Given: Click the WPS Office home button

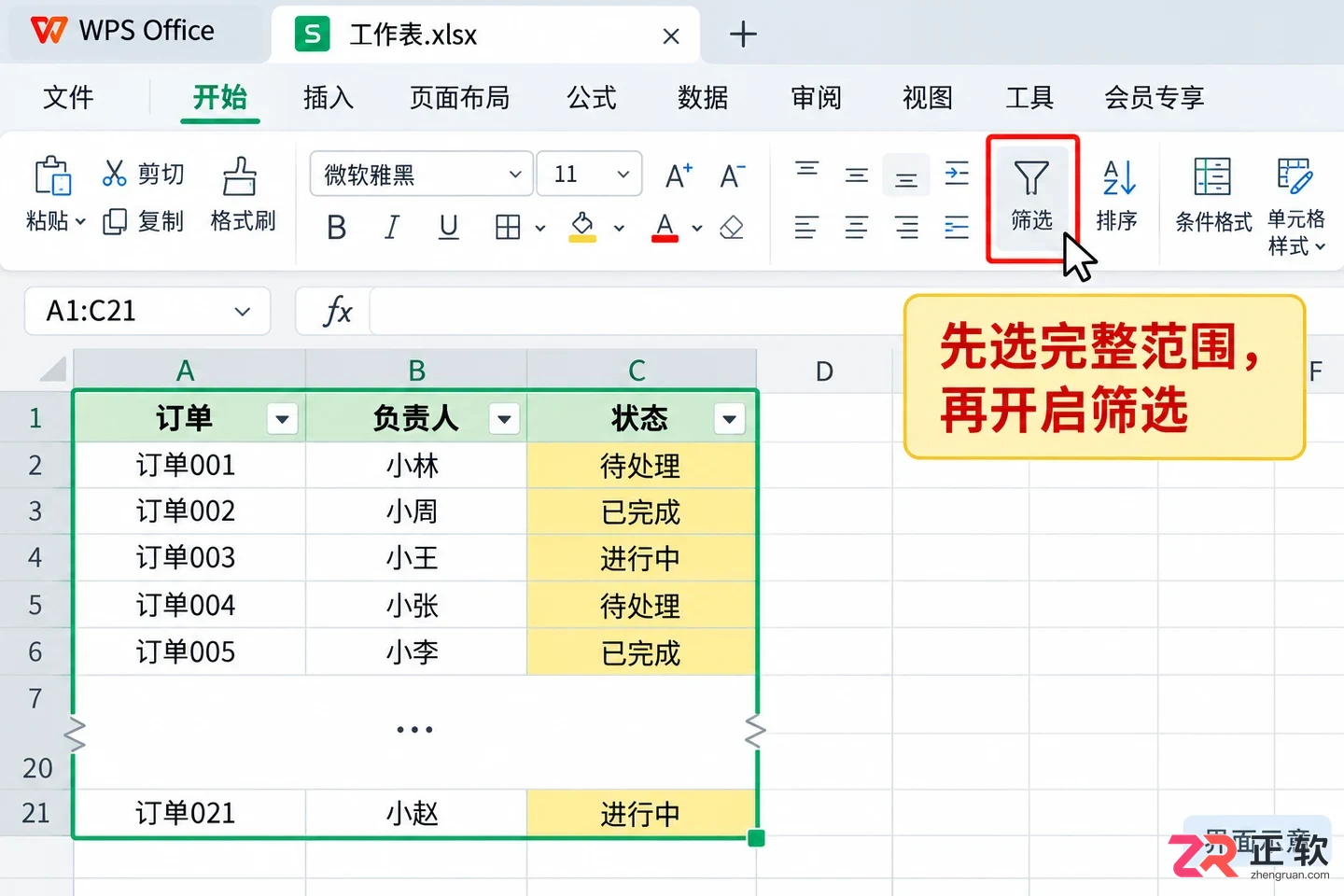Looking at the screenshot, I should tap(122, 31).
